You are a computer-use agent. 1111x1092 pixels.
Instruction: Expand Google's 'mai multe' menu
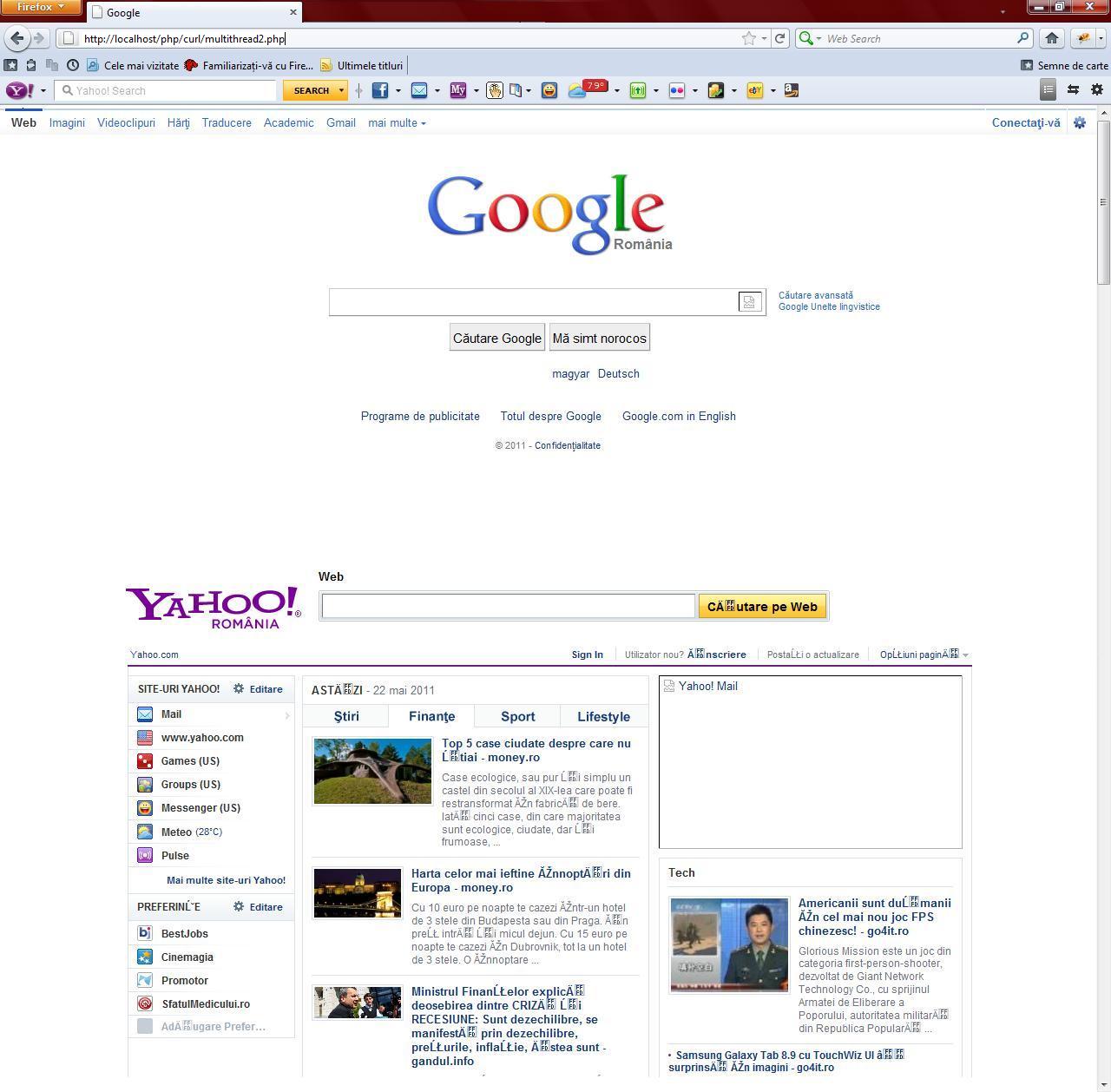pos(397,122)
